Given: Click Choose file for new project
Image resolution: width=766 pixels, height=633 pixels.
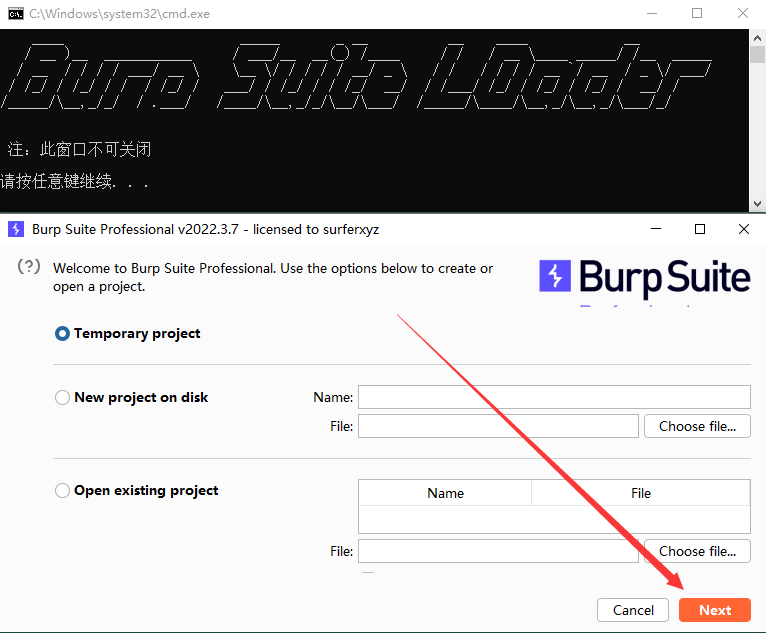Looking at the screenshot, I should [x=697, y=426].
